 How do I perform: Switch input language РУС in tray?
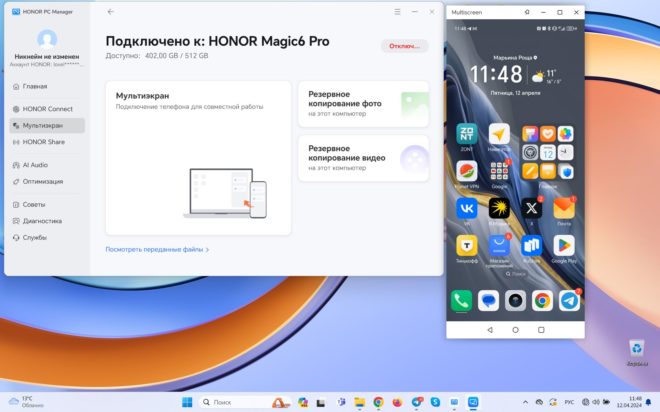[x=569, y=402]
